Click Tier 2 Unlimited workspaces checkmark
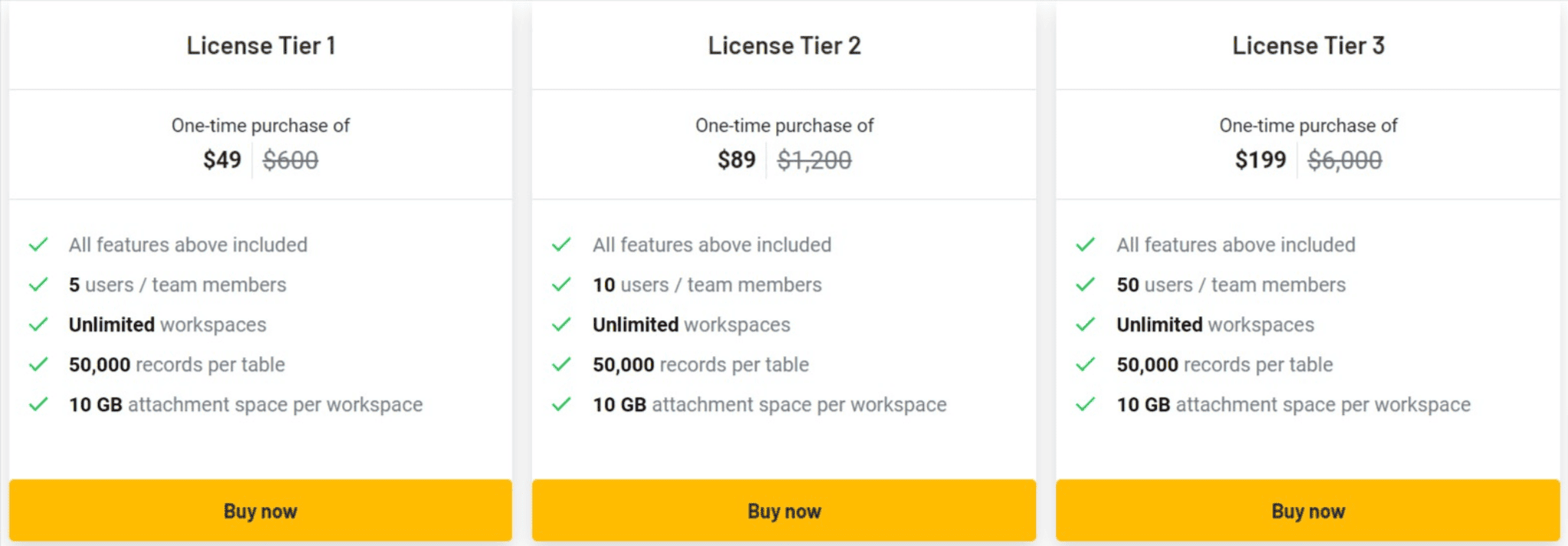 coord(561,325)
